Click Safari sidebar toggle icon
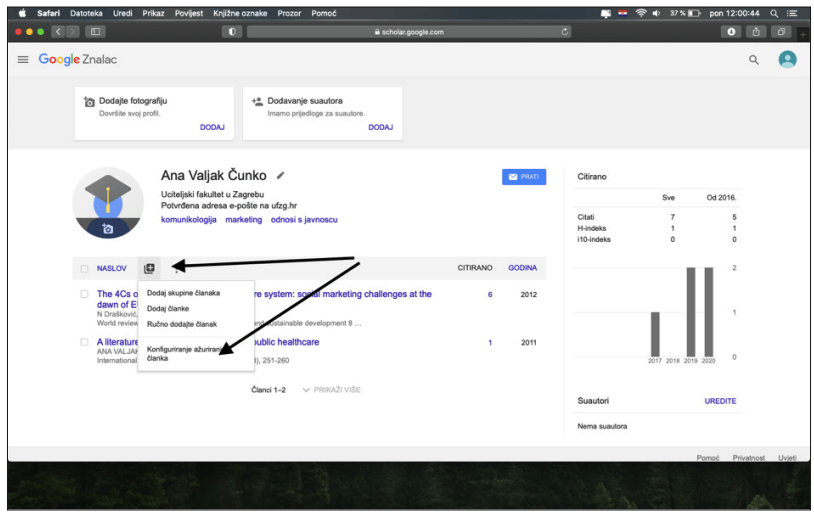 point(96,31)
